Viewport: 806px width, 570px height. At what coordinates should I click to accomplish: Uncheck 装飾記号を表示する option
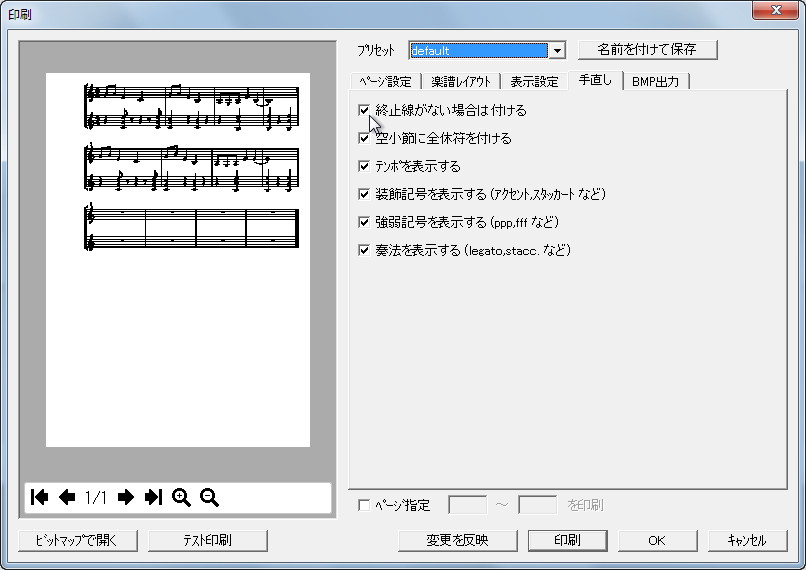pyautogui.click(x=364, y=194)
